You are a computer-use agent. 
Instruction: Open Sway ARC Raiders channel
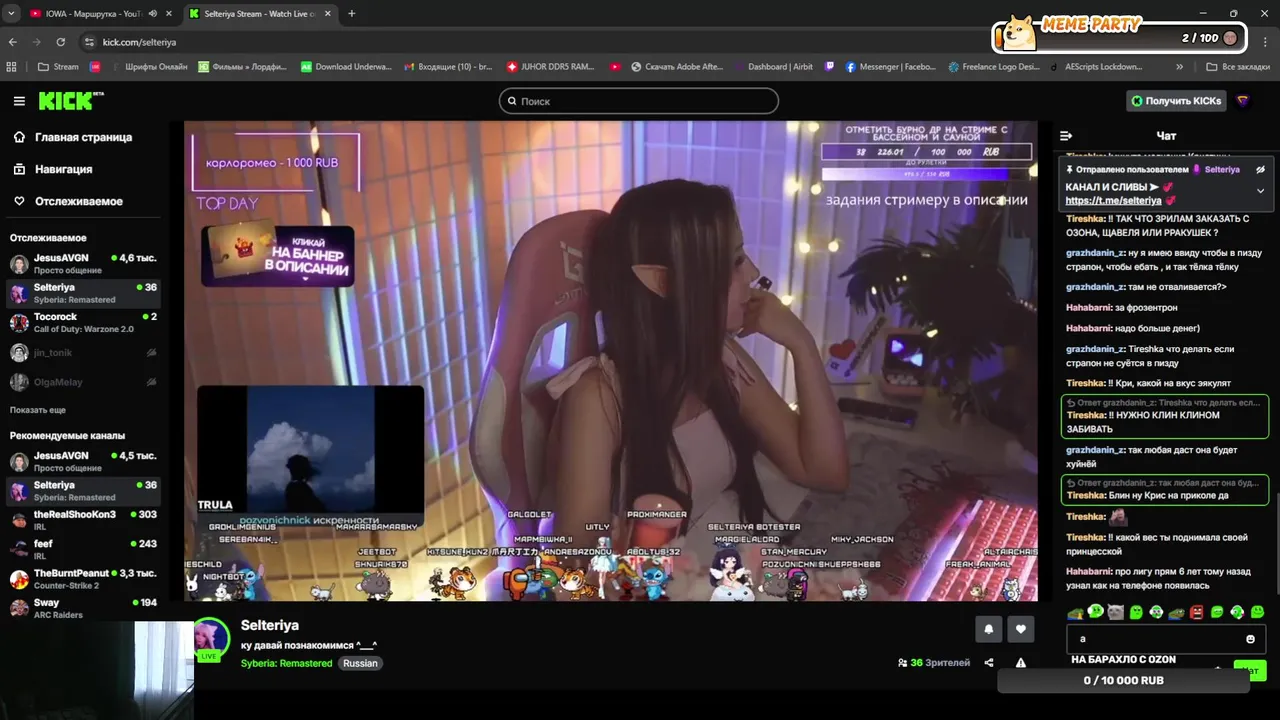pyautogui.click(x=83, y=608)
